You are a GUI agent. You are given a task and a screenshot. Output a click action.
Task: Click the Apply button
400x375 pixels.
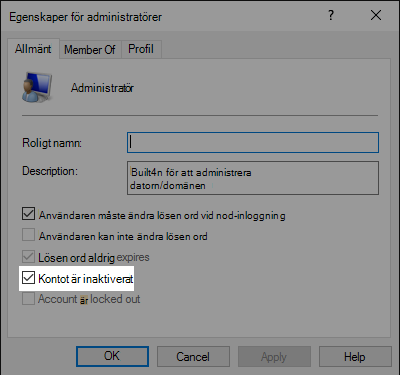pyautogui.click(x=274, y=356)
